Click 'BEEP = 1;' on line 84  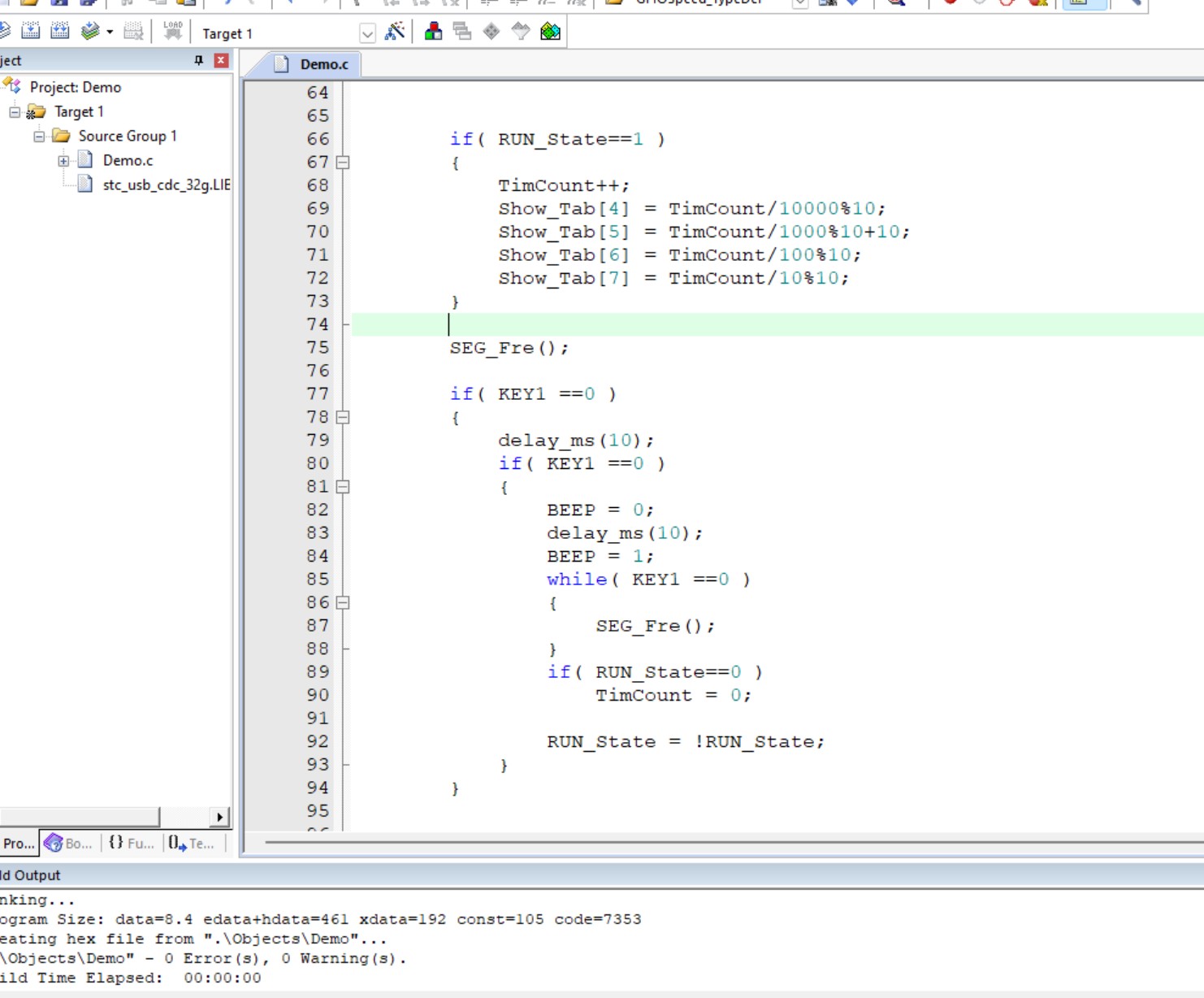tap(600, 556)
